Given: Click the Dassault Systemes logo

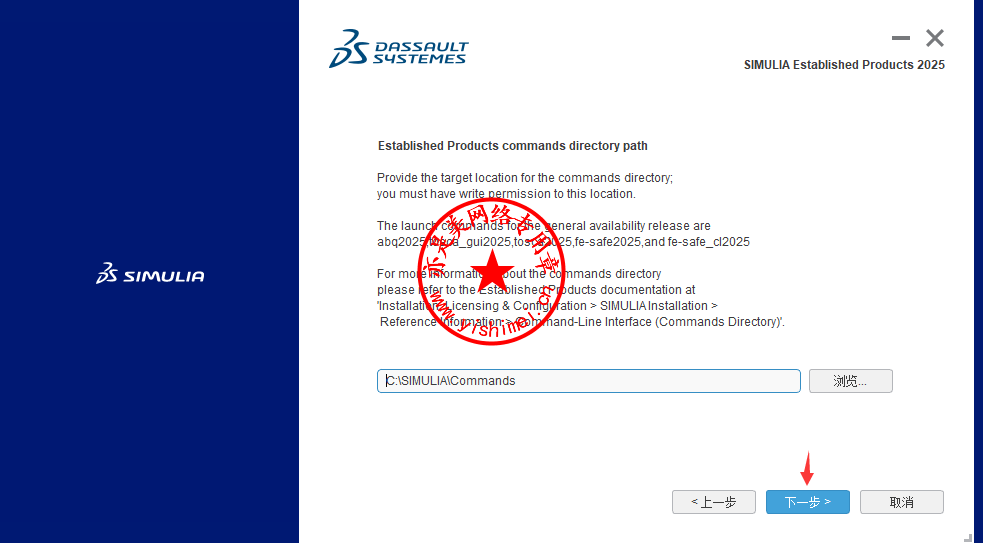Looking at the screenshot, I should pyautogui.click(x=399, y=48).
